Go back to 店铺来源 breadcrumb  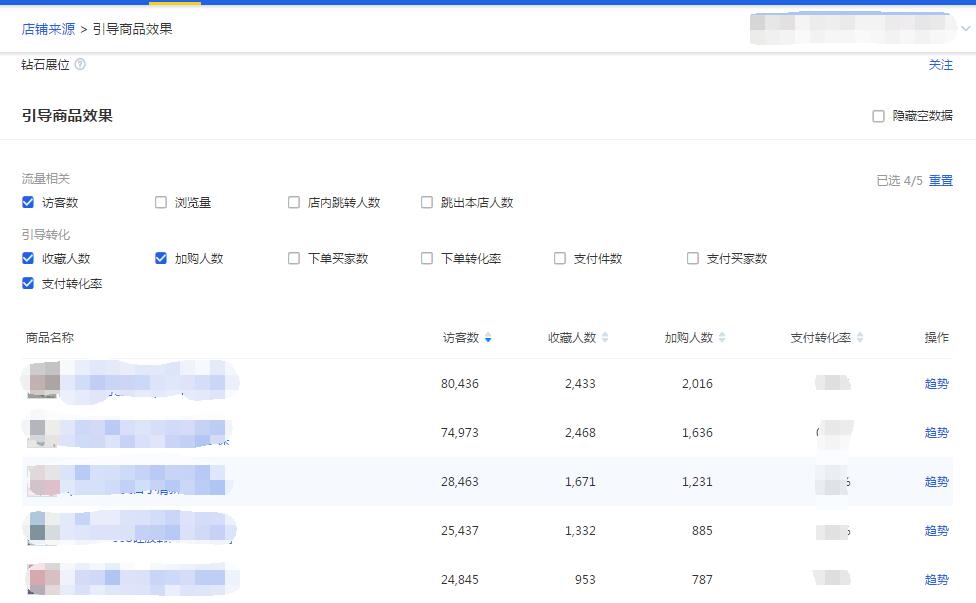point(48,29)
